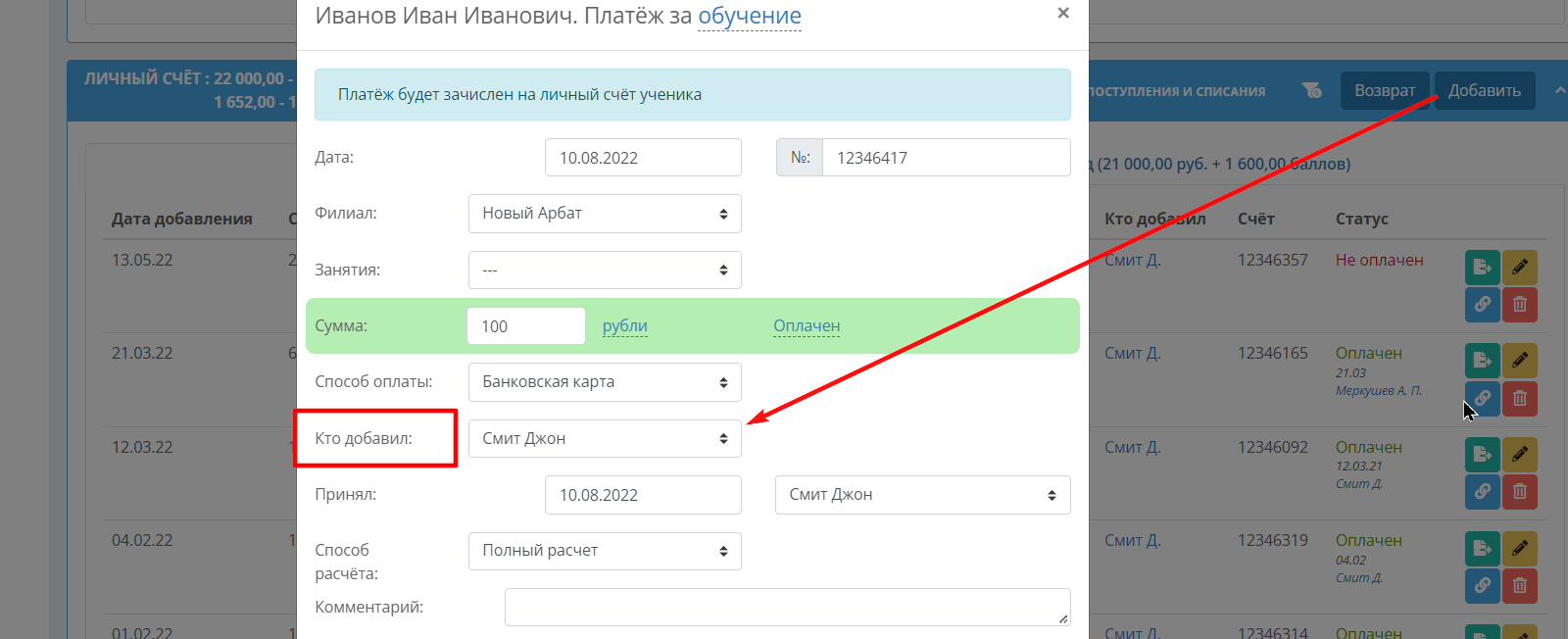Click date 12.03.22 in the table
The image size is (1568, 639).
point(142,447)
